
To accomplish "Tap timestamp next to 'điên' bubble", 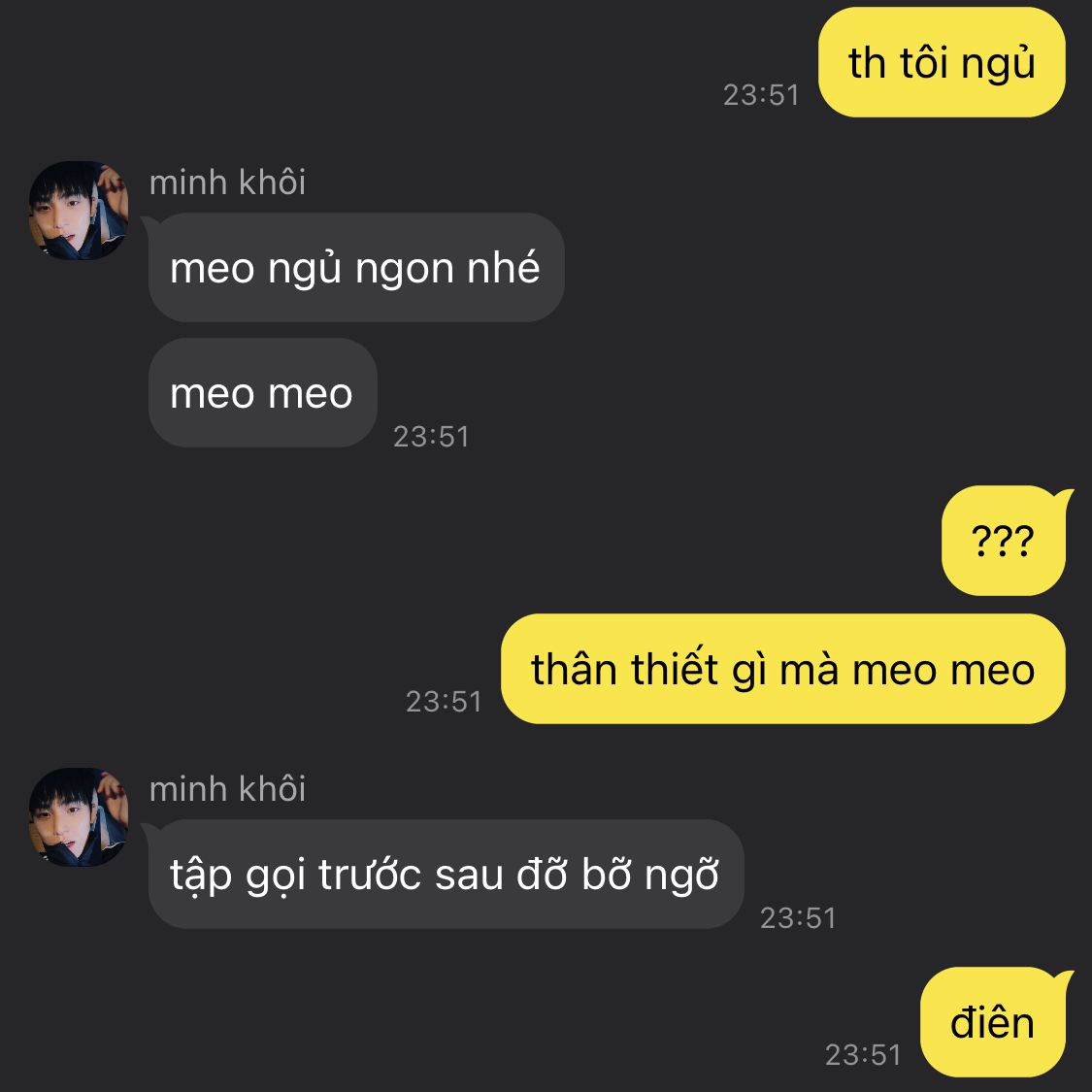I will point(863,1054).
